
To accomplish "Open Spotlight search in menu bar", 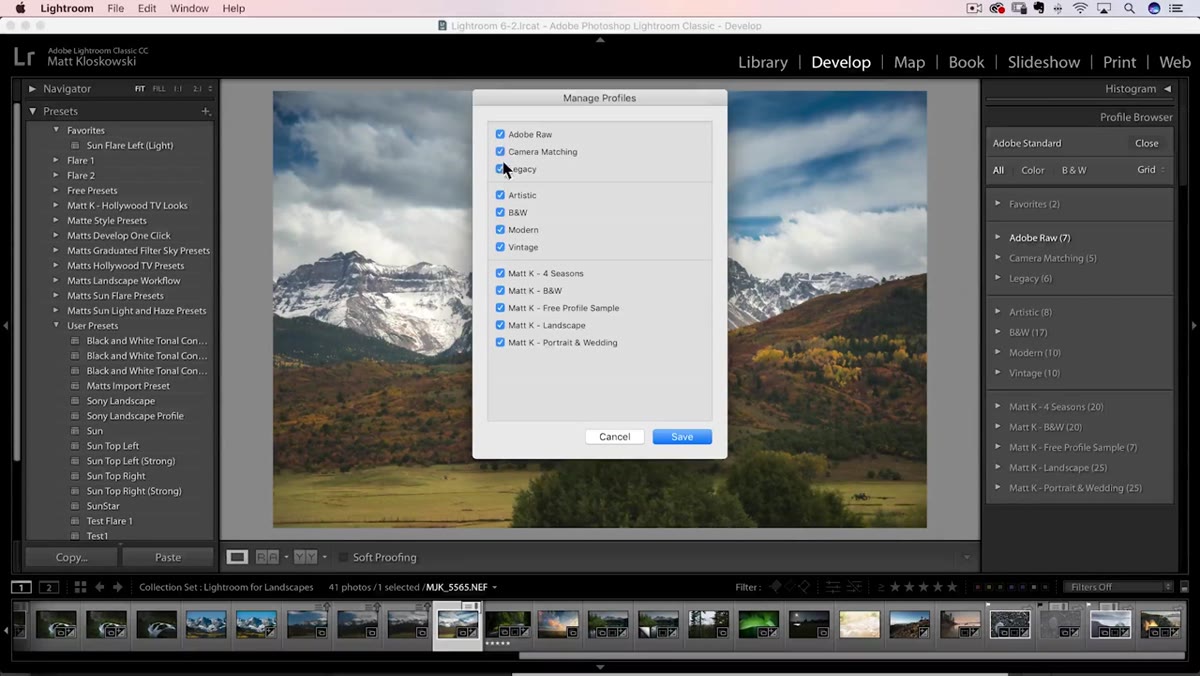I will click(1129, 8).
